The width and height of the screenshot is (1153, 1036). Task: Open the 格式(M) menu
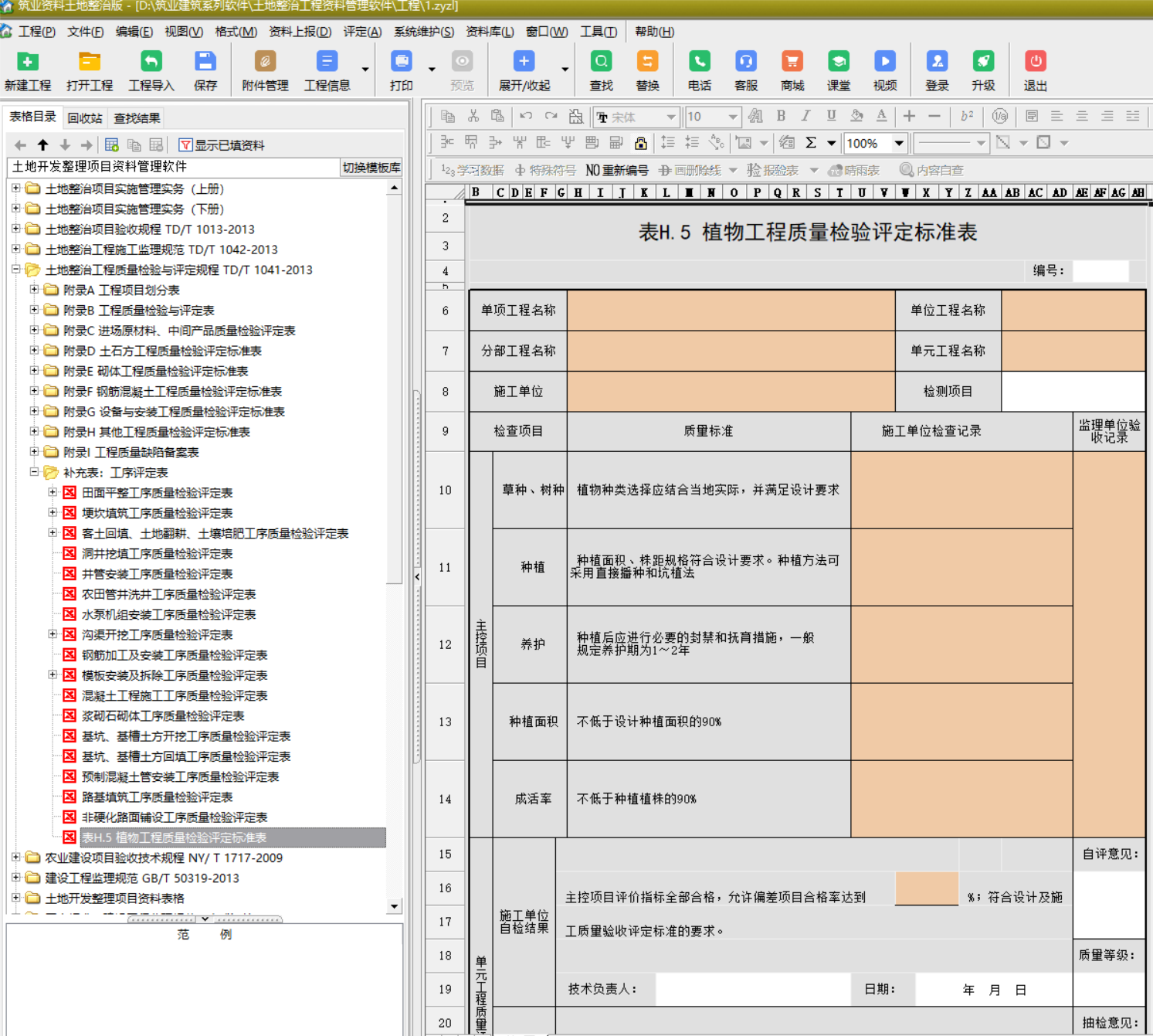point(236,32)
